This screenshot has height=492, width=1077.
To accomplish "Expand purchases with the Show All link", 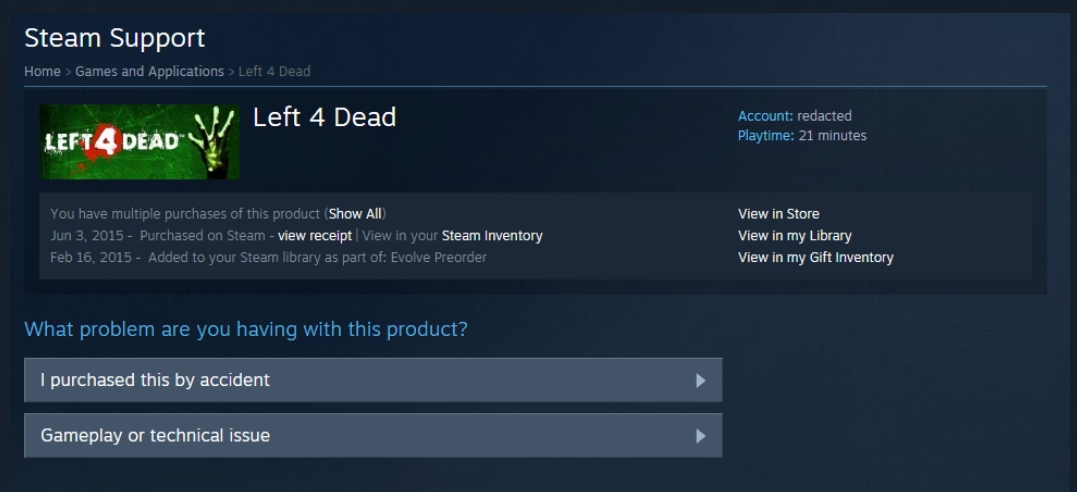I will tap(356, 214).
